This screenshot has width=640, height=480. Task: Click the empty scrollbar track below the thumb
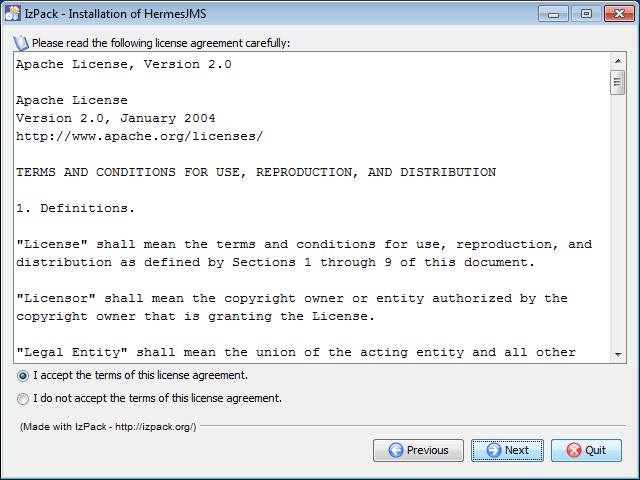tap(618, 220)
